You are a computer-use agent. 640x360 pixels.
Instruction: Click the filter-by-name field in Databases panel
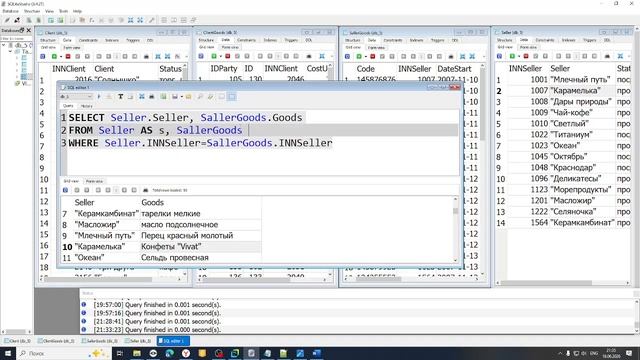pos(16,38)
